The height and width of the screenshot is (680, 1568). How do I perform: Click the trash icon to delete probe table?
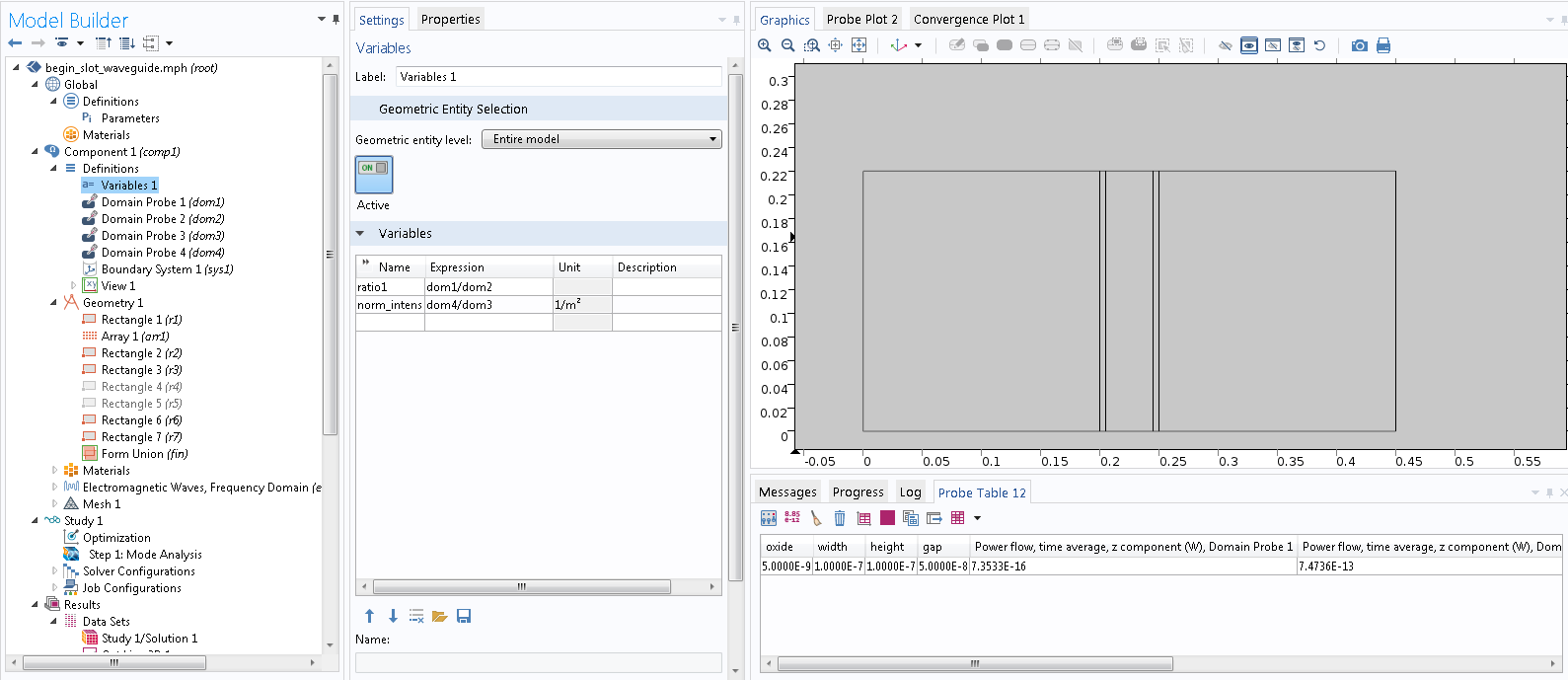[x=840, y=518]
